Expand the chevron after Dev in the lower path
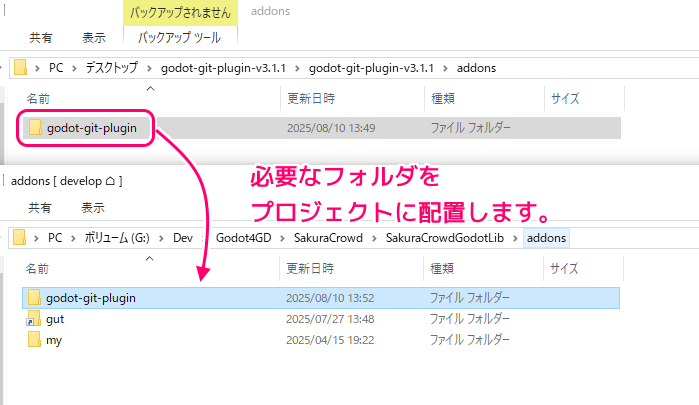699x405 pixels. pos(209,238)
